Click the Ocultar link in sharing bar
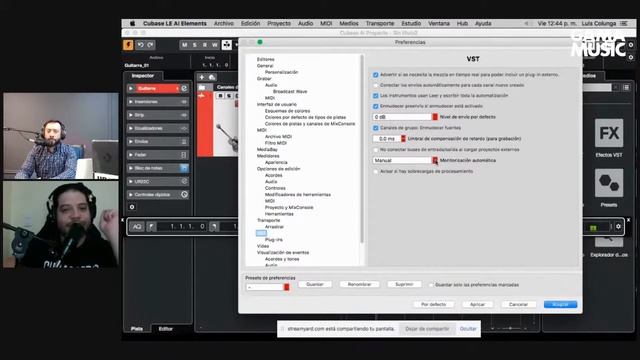The width and height of the screenshot is (640, 360). (468, 329)
